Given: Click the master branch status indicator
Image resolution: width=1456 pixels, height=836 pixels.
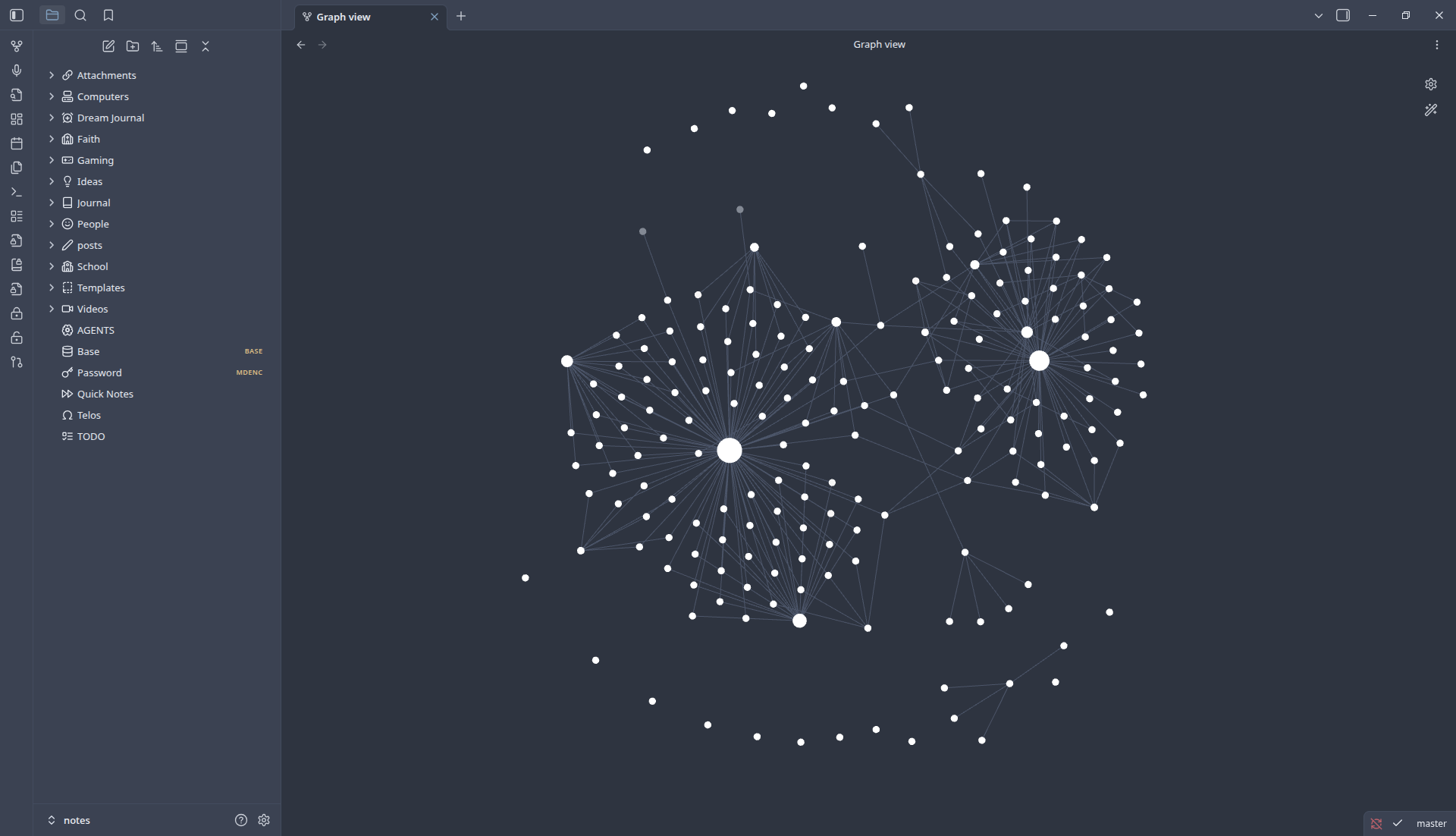Looking at the screenshot, I should pos(1430,823).
